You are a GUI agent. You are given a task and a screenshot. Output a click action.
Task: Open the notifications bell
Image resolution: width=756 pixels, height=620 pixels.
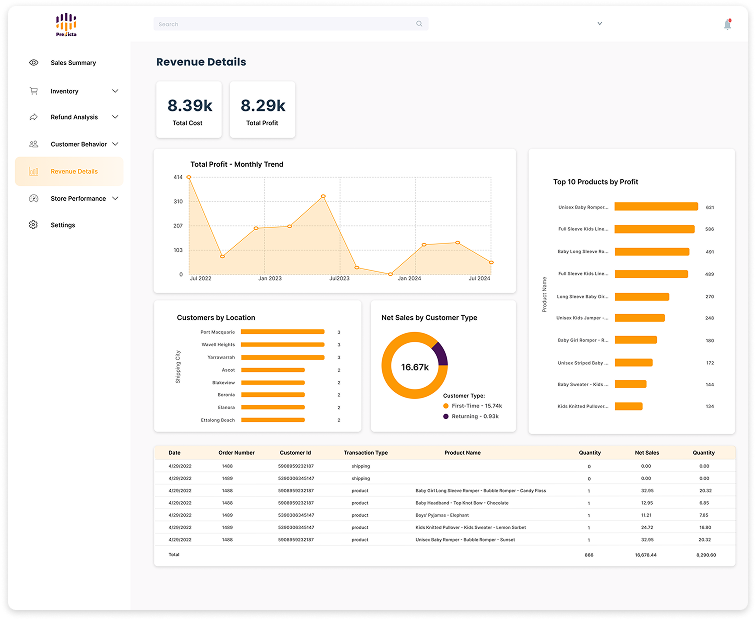pos(728,24)
